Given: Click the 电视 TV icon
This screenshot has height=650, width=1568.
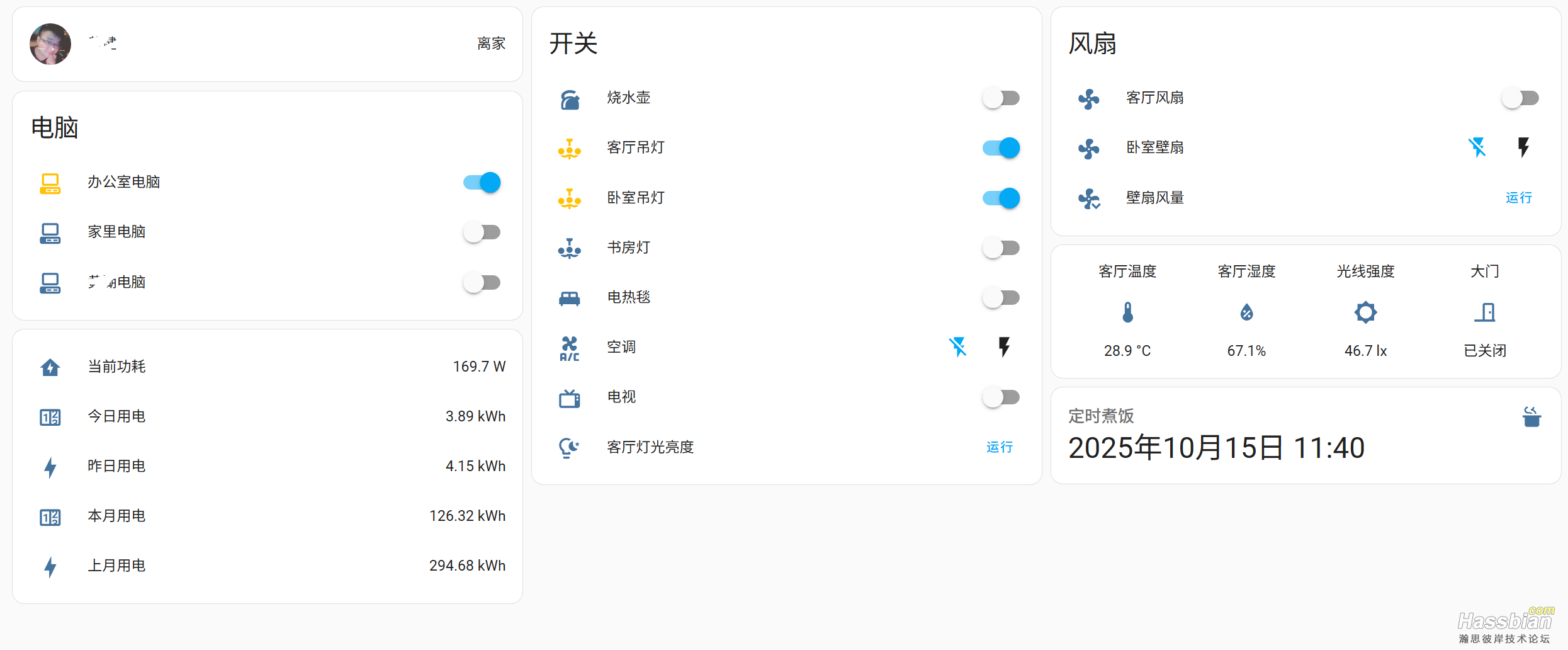Looking at the screenshot, I should click(x=570, y=398).
